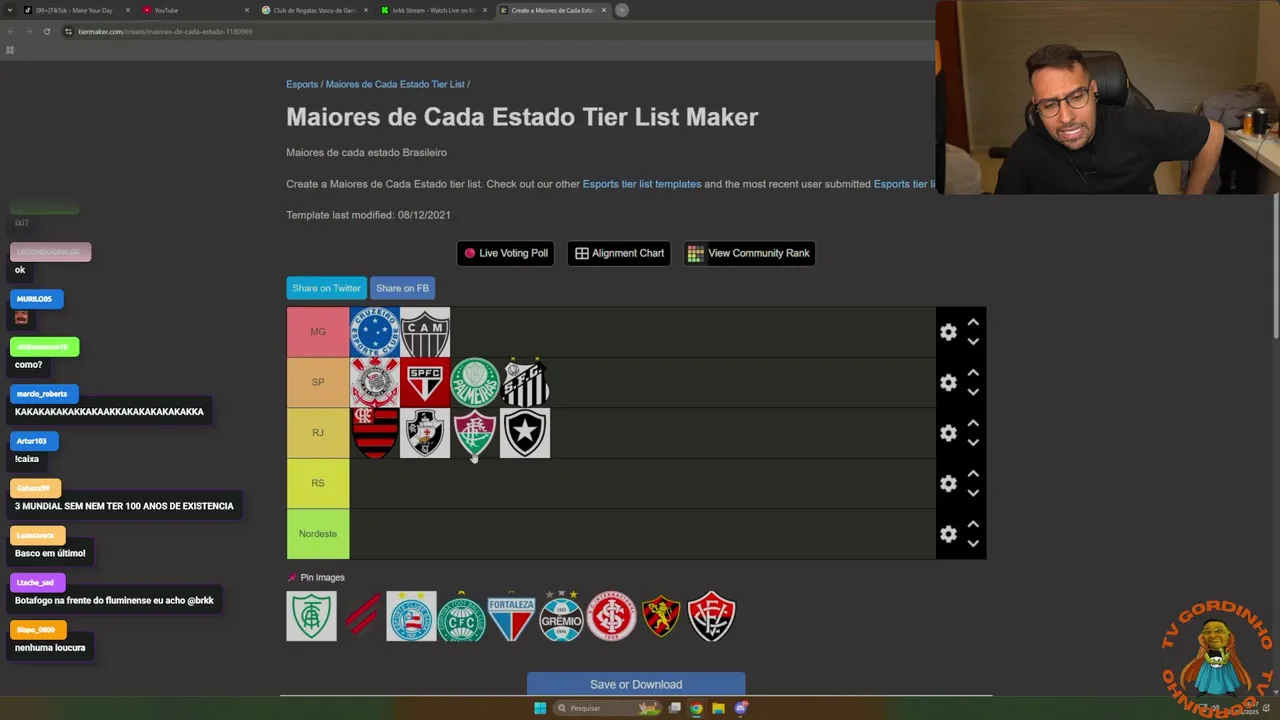Pick the Grêmio crest

[561, 616]
